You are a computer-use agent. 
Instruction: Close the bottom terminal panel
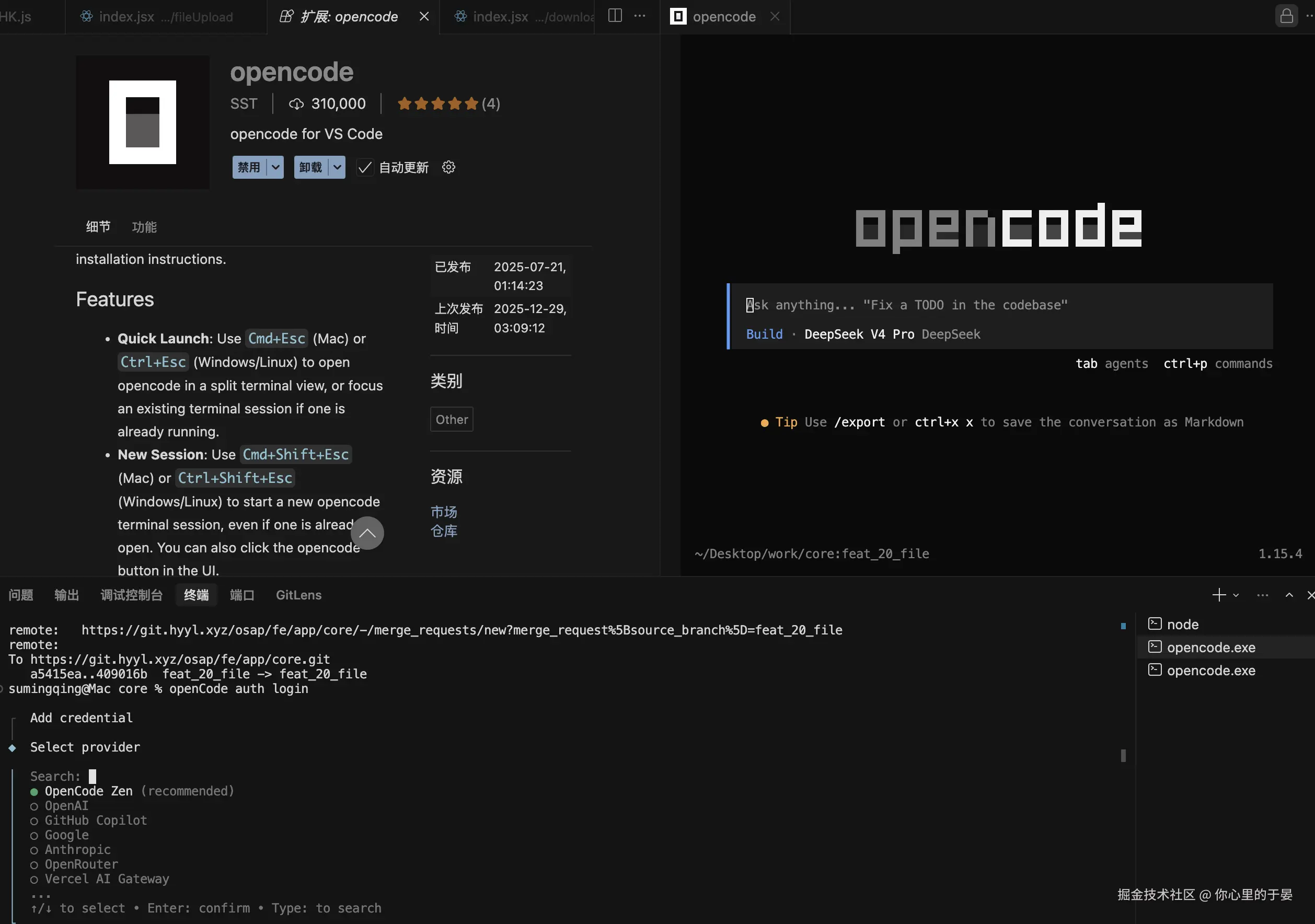pyautogui.click(x=1310, y=595)
